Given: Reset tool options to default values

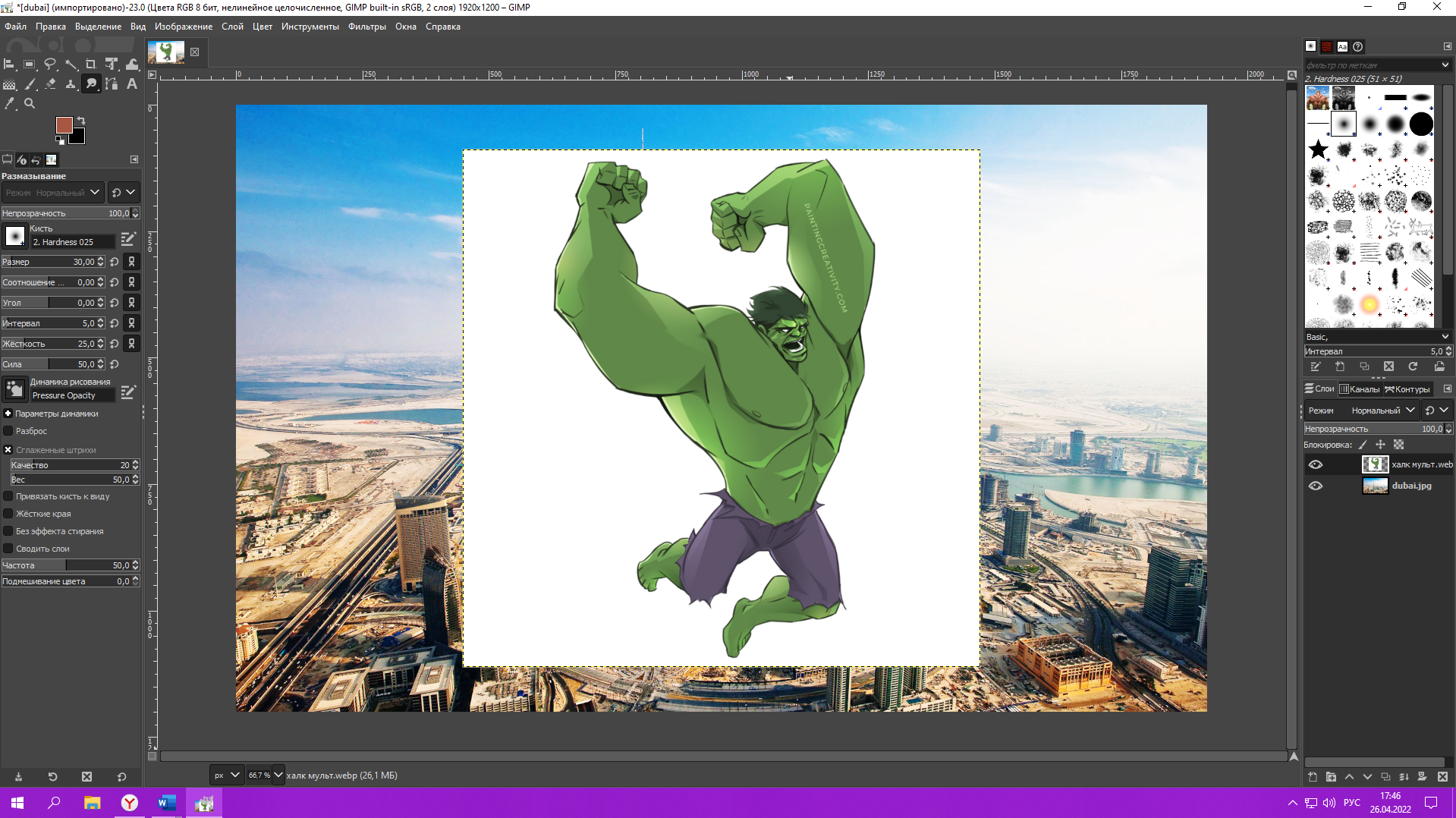Looking at the screenshot, I should coord(121,777).
